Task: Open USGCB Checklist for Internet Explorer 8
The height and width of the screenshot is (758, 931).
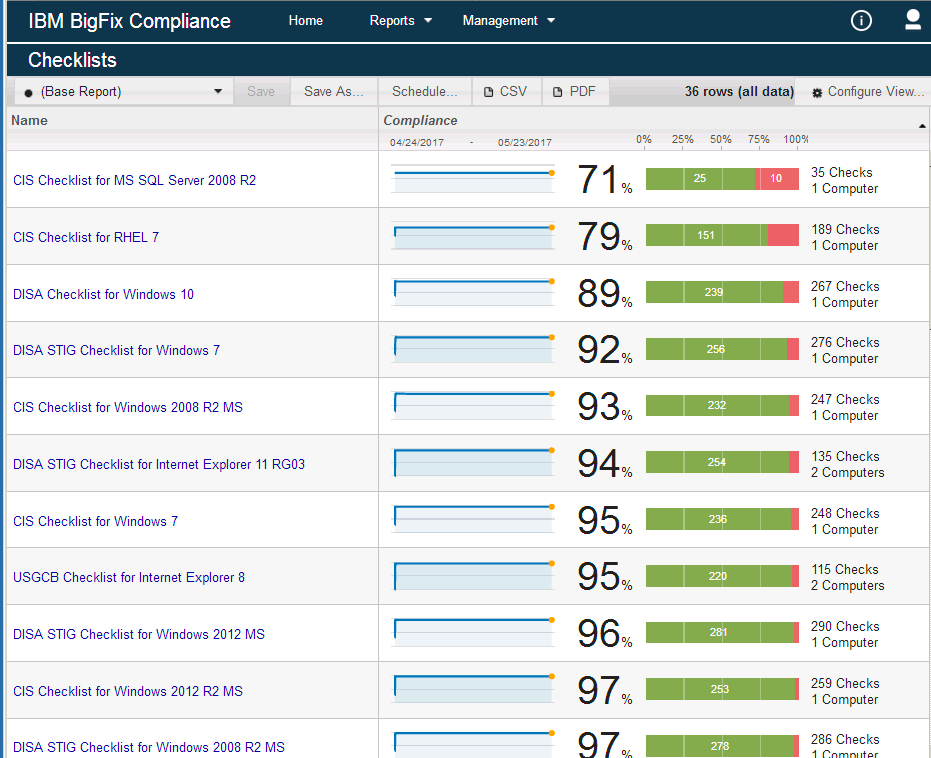Action: [x=129, y=578]
